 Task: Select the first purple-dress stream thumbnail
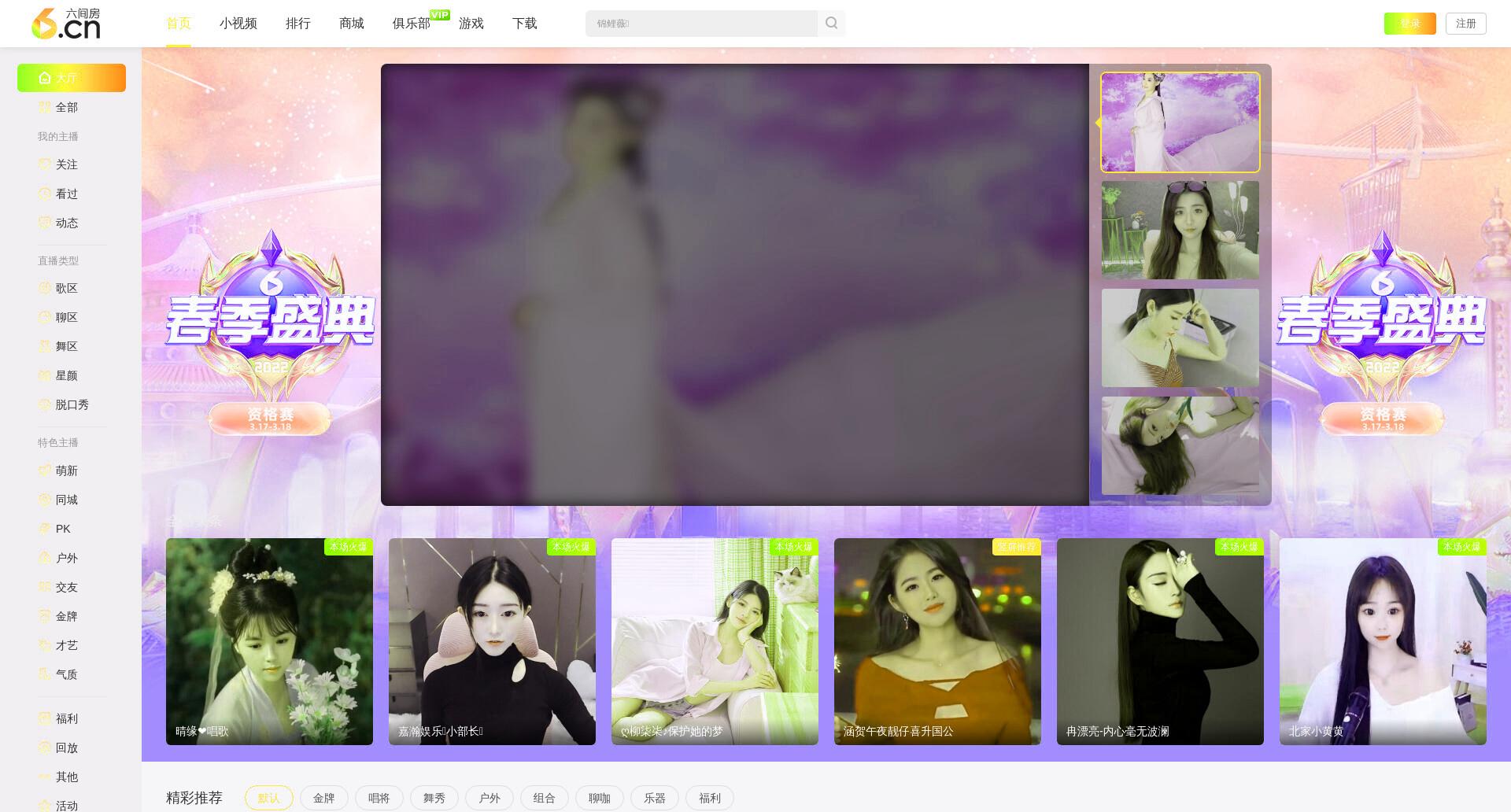coord(1180,123)
